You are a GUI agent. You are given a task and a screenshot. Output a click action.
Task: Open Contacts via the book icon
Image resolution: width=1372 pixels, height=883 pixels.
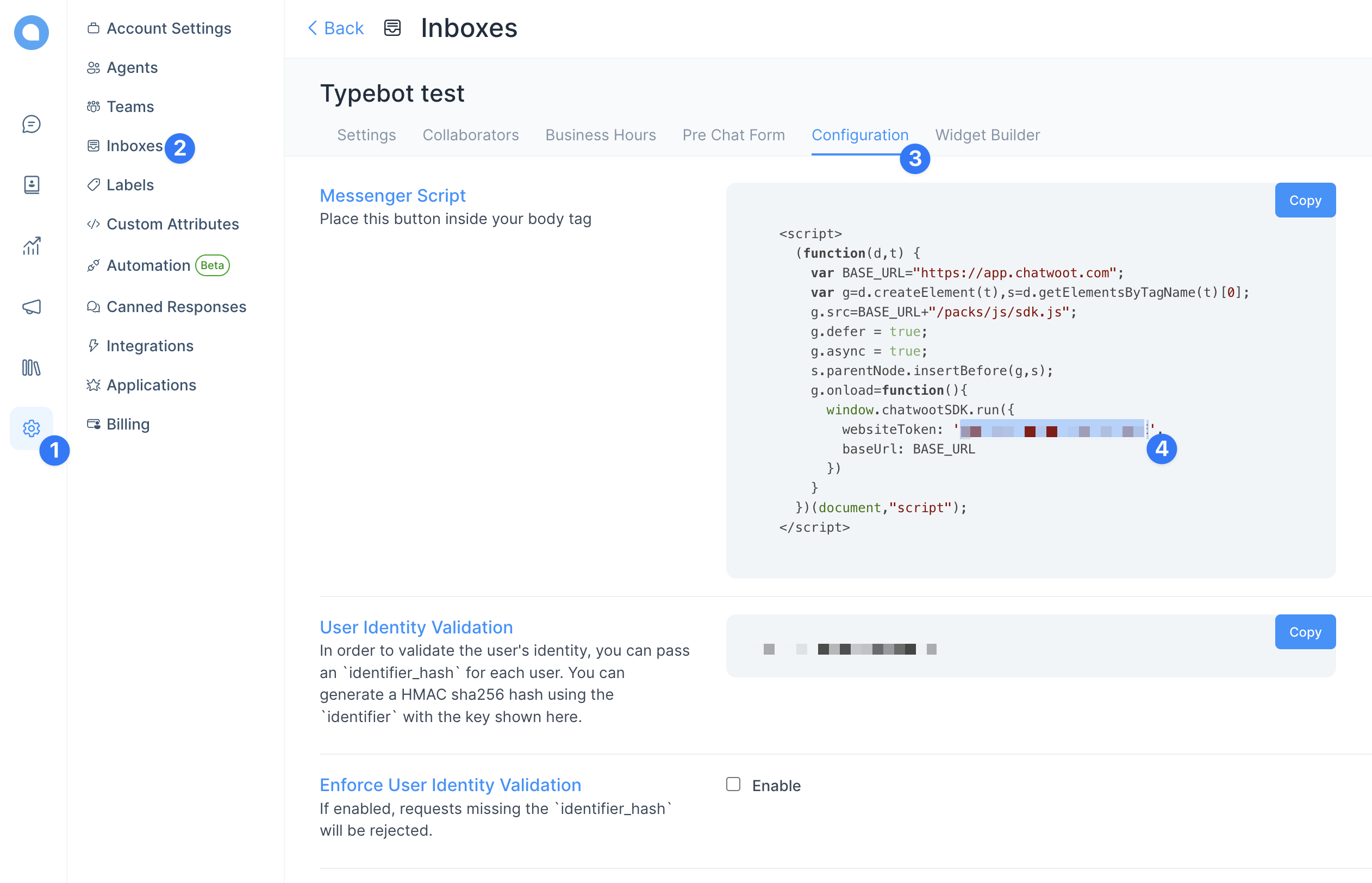31,185
